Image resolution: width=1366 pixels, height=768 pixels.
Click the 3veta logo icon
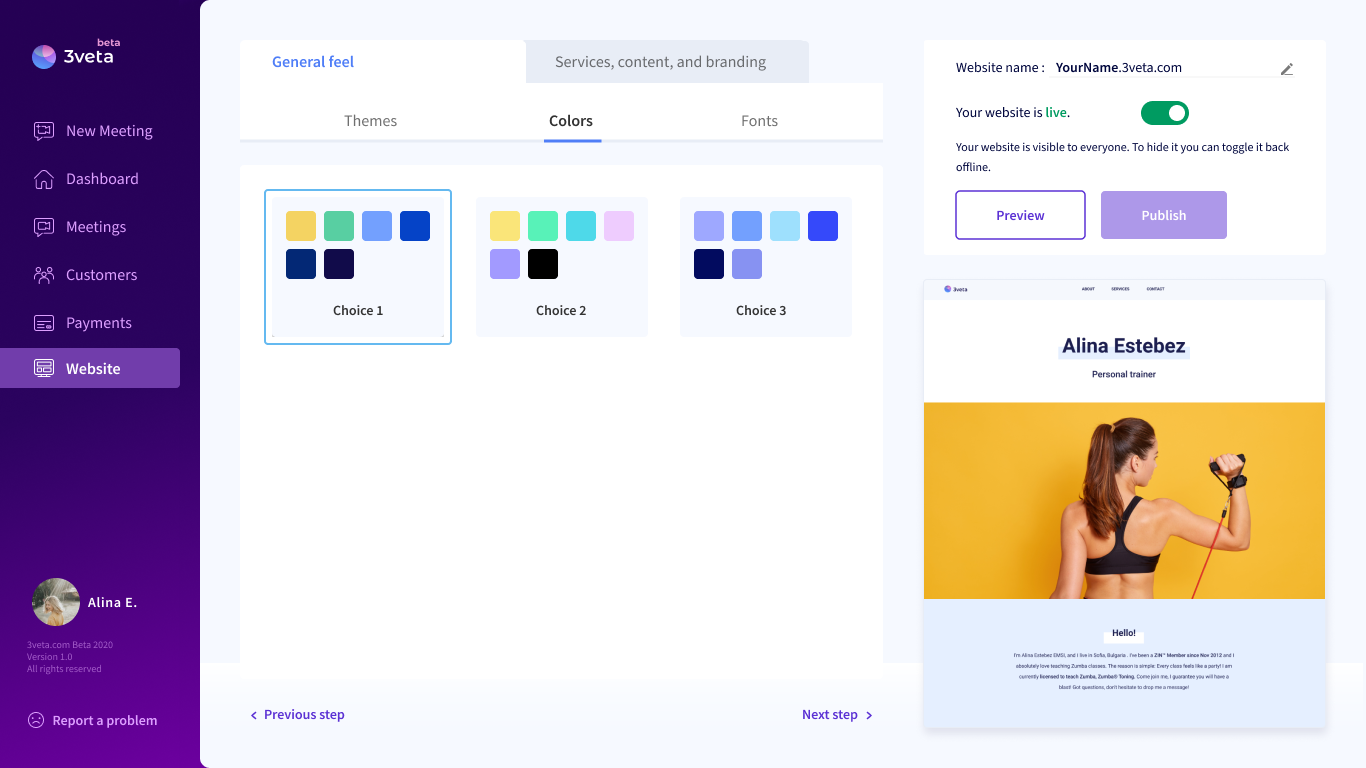pos(44,57)
